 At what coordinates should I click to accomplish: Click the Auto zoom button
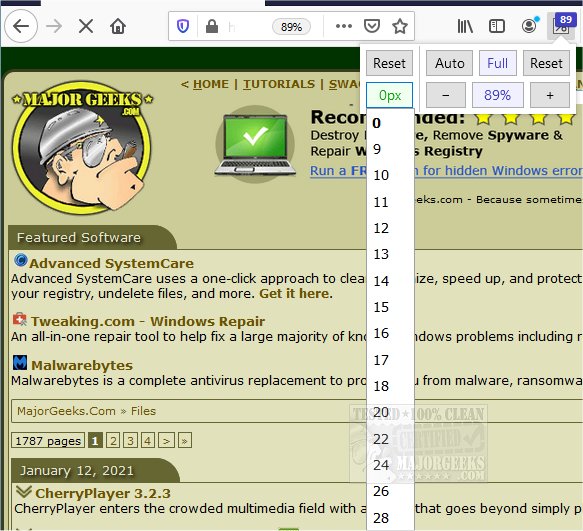pyautogui.click(x=450, y=63)
